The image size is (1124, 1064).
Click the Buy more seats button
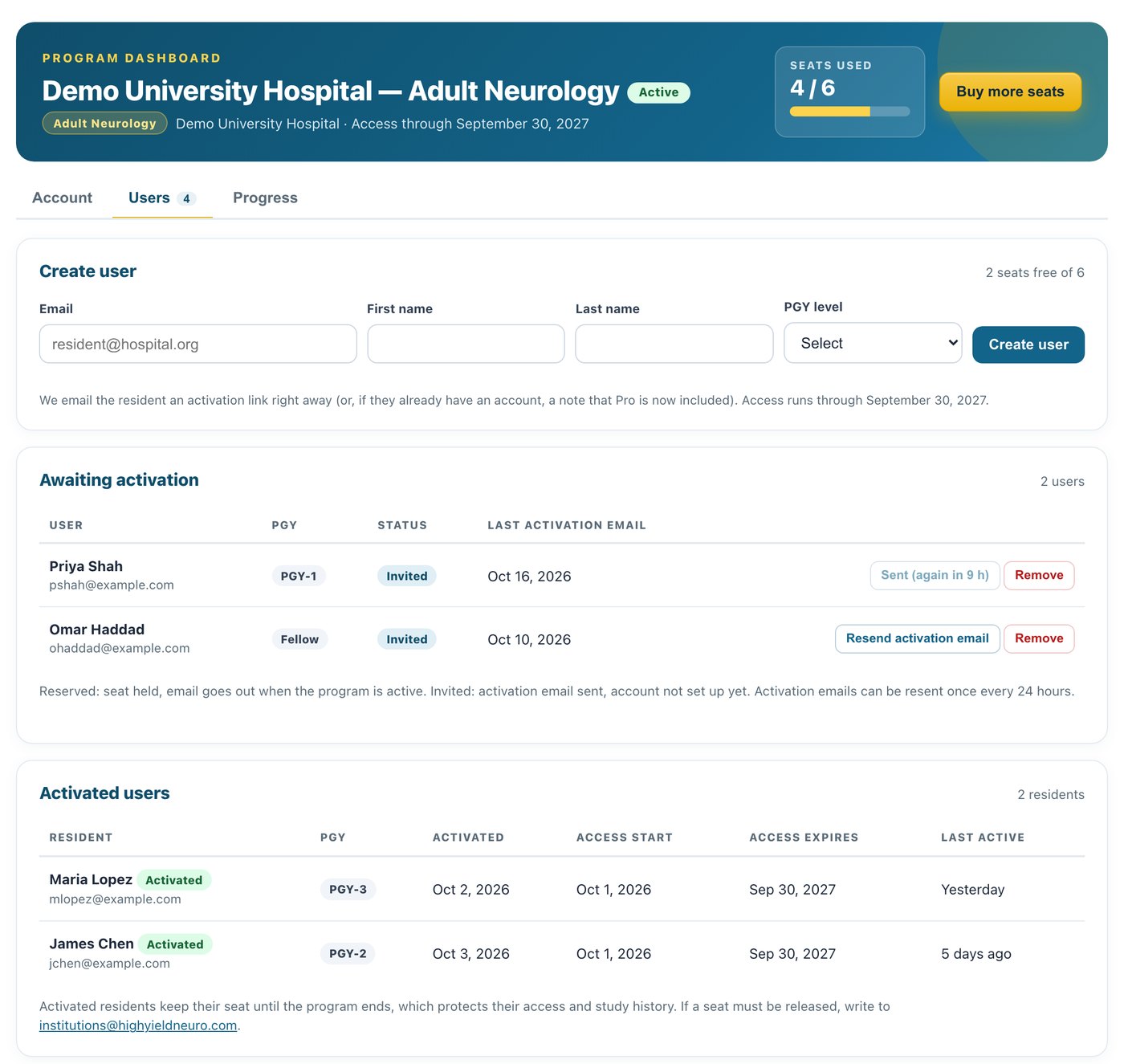tap(1010, 92)
